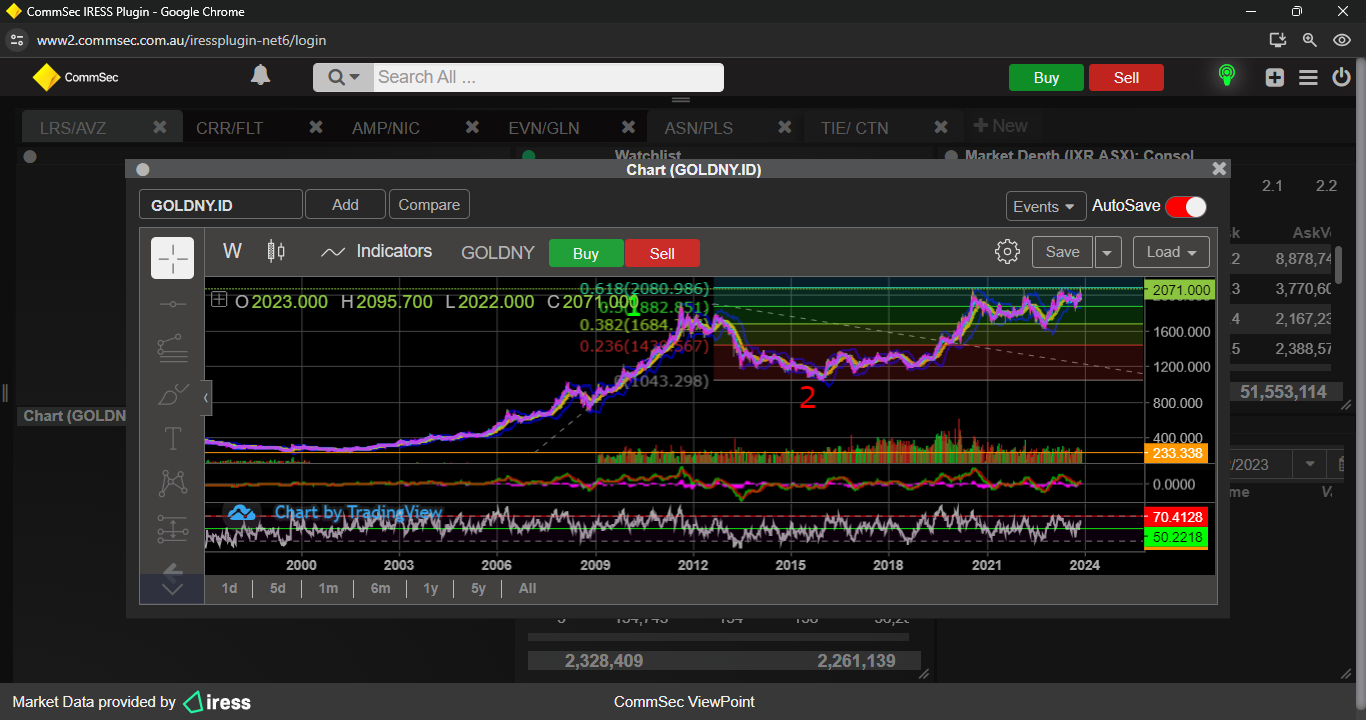Close the TIE/ CTN tab
This screenshot has width=1366, height=720.
click(x=940, y=127)
